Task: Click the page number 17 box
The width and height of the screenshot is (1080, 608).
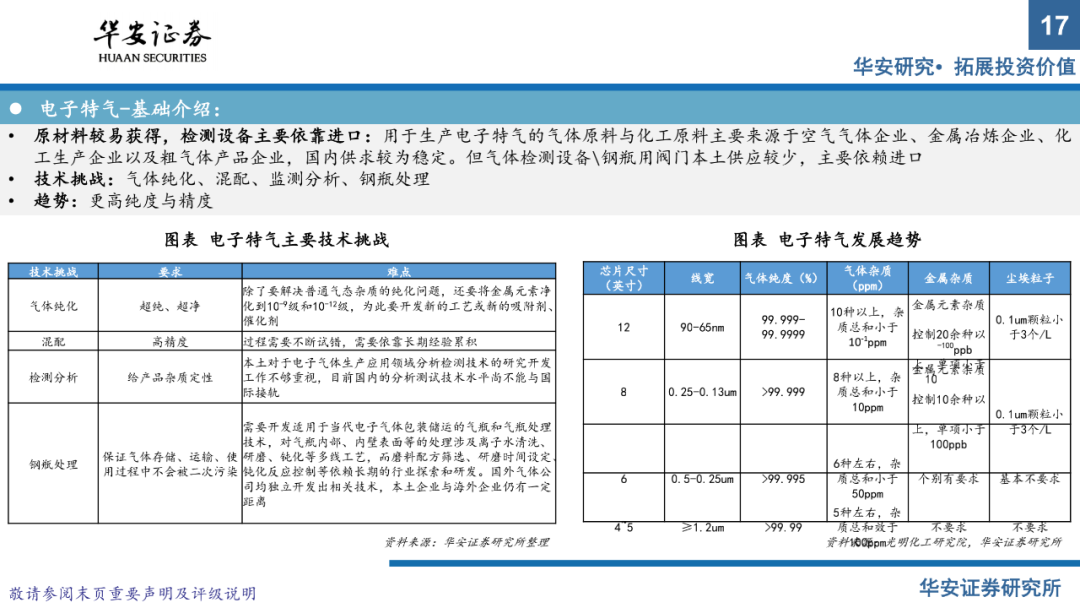Action: [x=1054, y=25]
